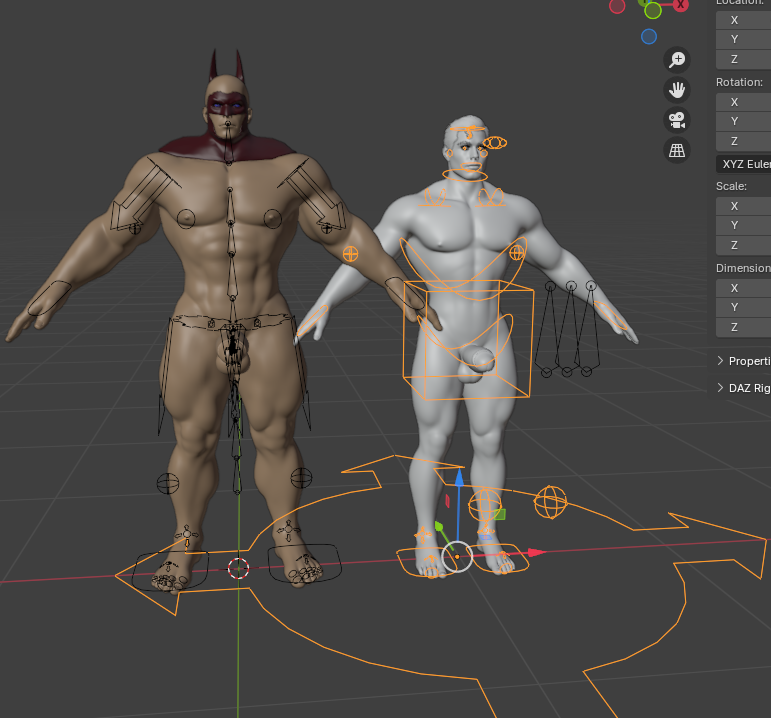Click the Dimensions Y value field
771x718 pixels.
pyautogui.click(x=743, y=307)
